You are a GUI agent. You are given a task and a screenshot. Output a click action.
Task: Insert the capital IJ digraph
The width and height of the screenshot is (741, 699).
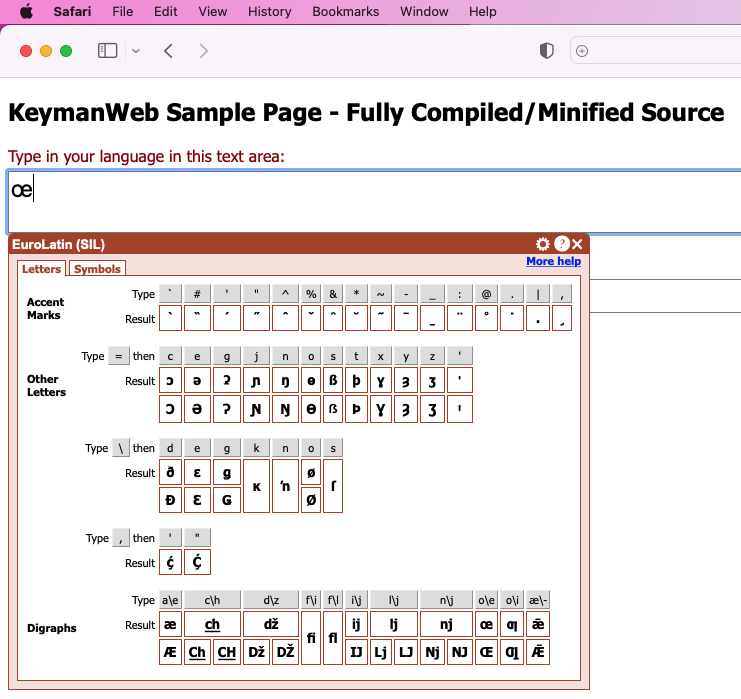click(356, 652)
